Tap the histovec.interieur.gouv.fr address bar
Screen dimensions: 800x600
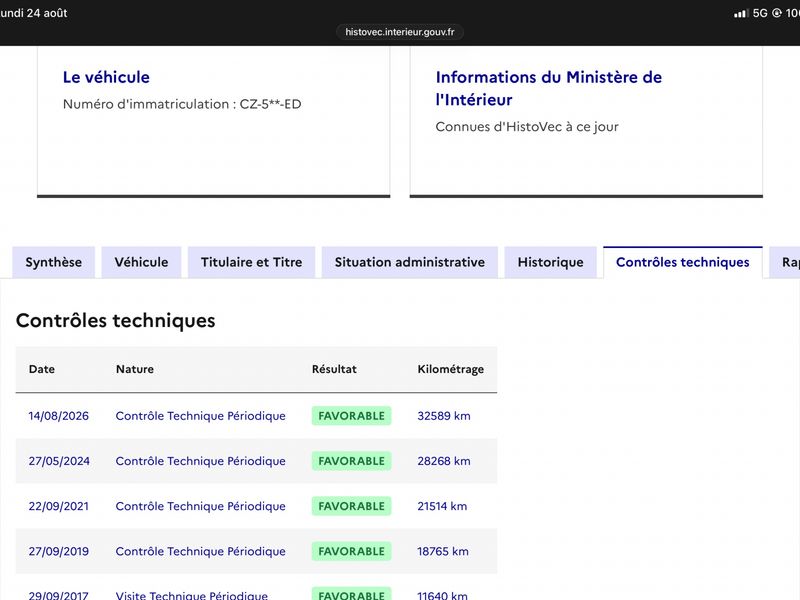399,32
